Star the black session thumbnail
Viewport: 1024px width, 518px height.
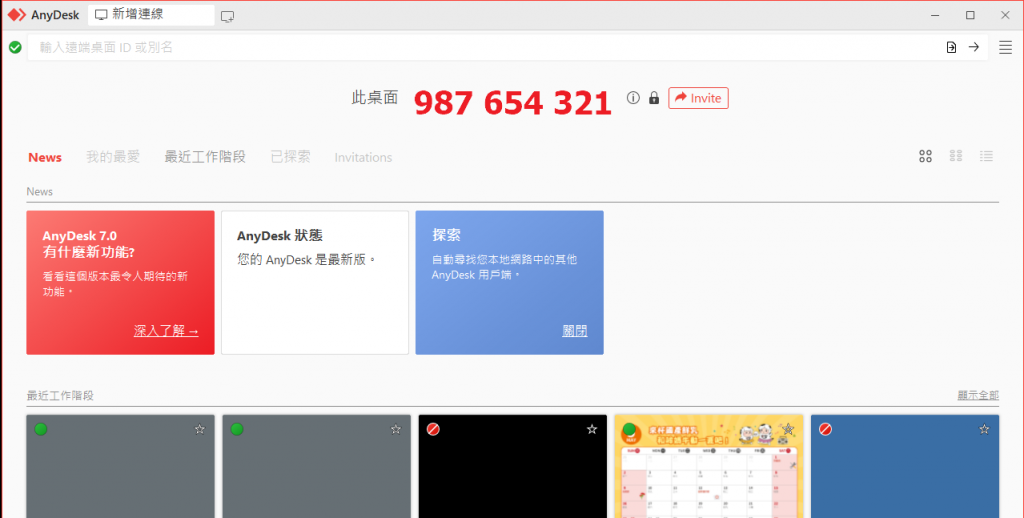pos(592,429)
